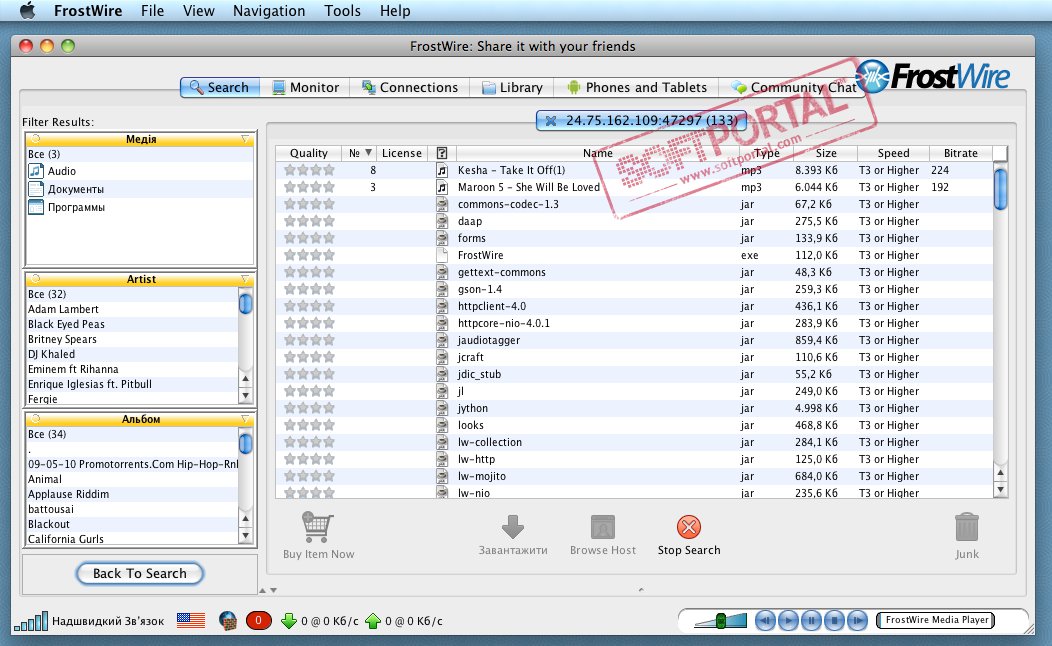Image resolution: width=1052 pixels, height=646 pixels.
Task: Open the Help menu
Action: (x=395, y=11)
